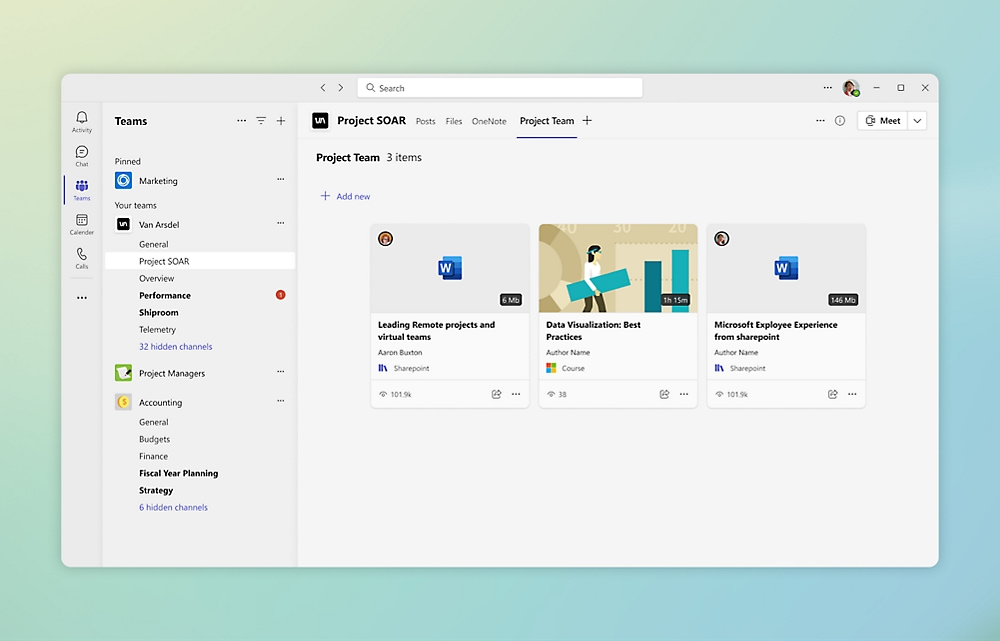Open Calls in the left rail
Viewport: 1000px width, 641px height.
click(82, 257)
